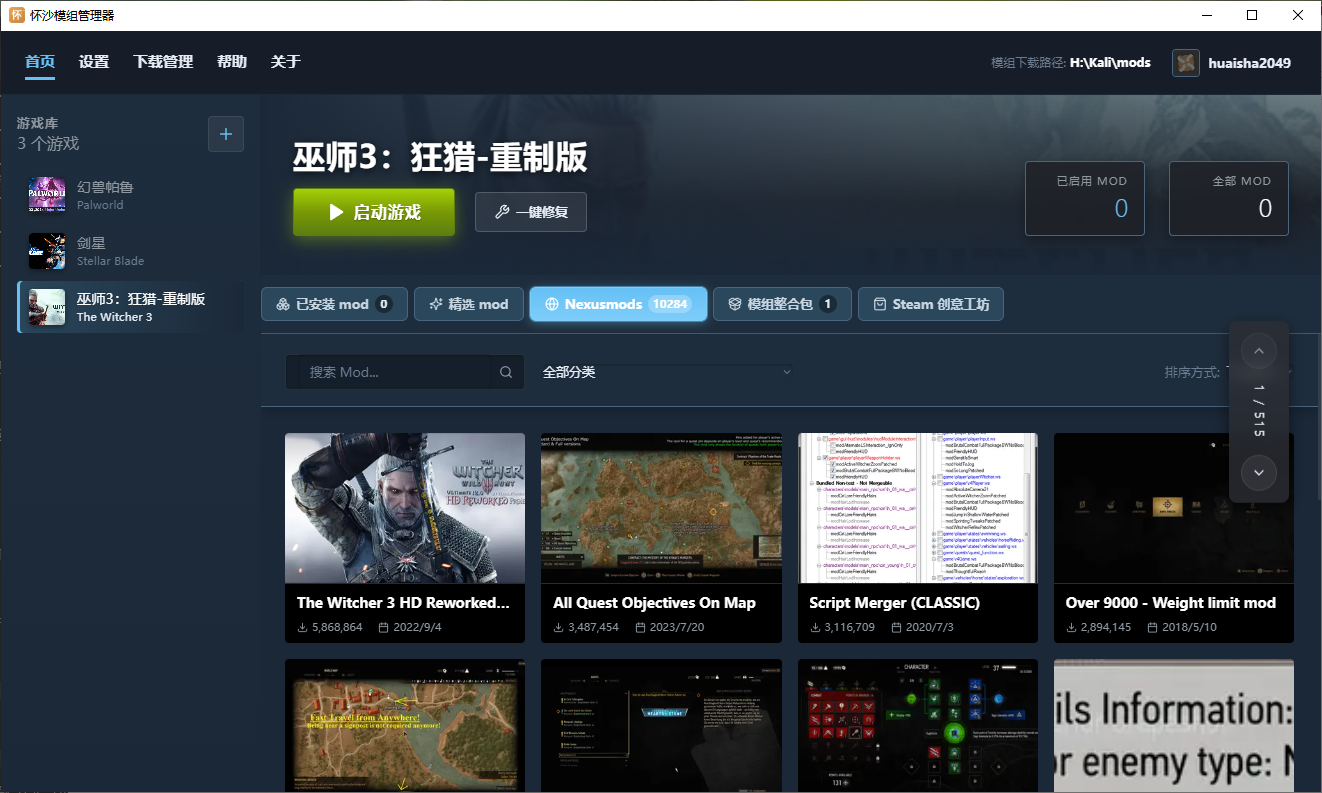Open the 排序方式 sort dropdown
The height and width of the screenshot is (793, 1322).
click(x=1227, y=372)
